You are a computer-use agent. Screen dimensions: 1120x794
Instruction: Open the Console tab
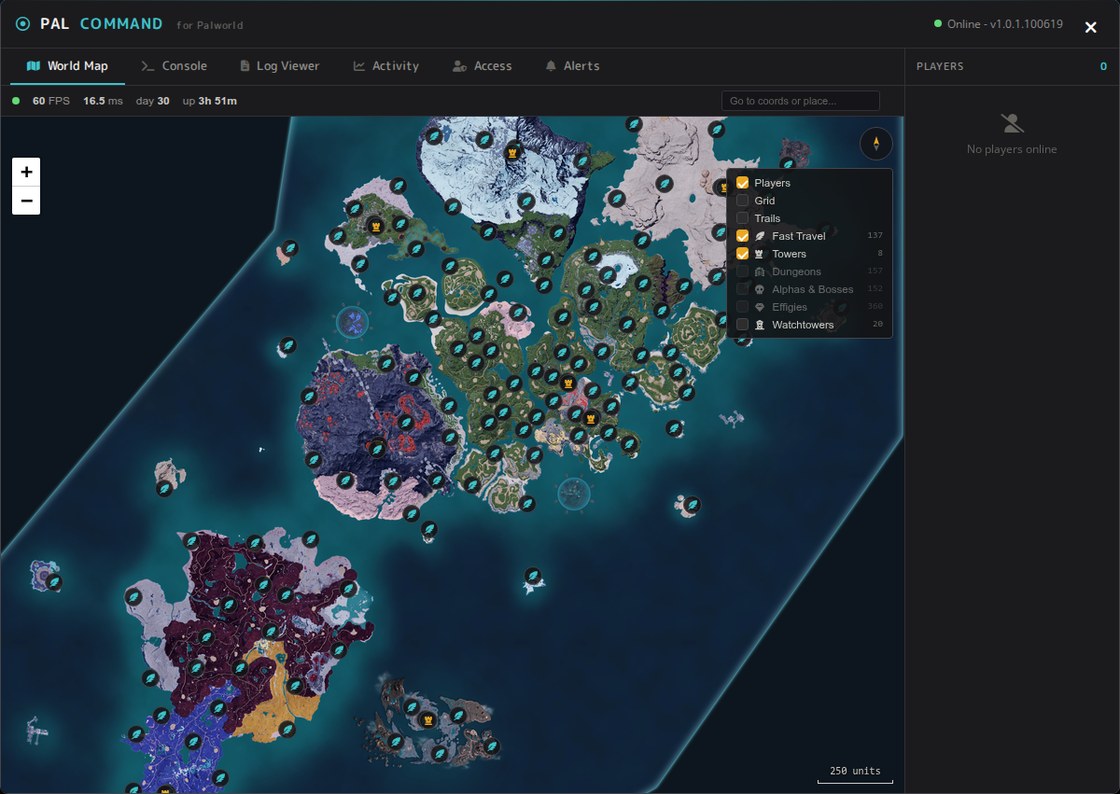pyautogui.click(x=174, y=66)
